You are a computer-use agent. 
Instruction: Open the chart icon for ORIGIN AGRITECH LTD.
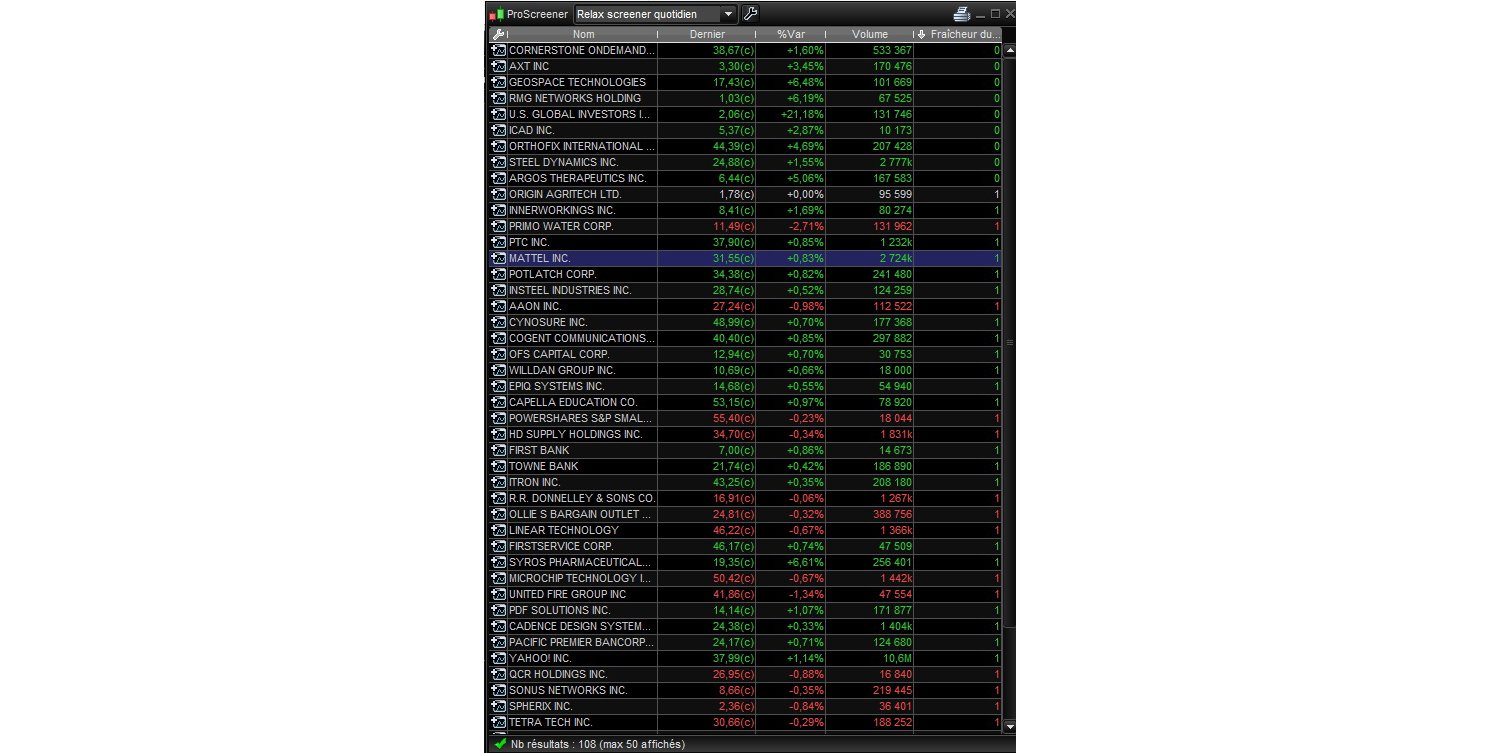499,194
